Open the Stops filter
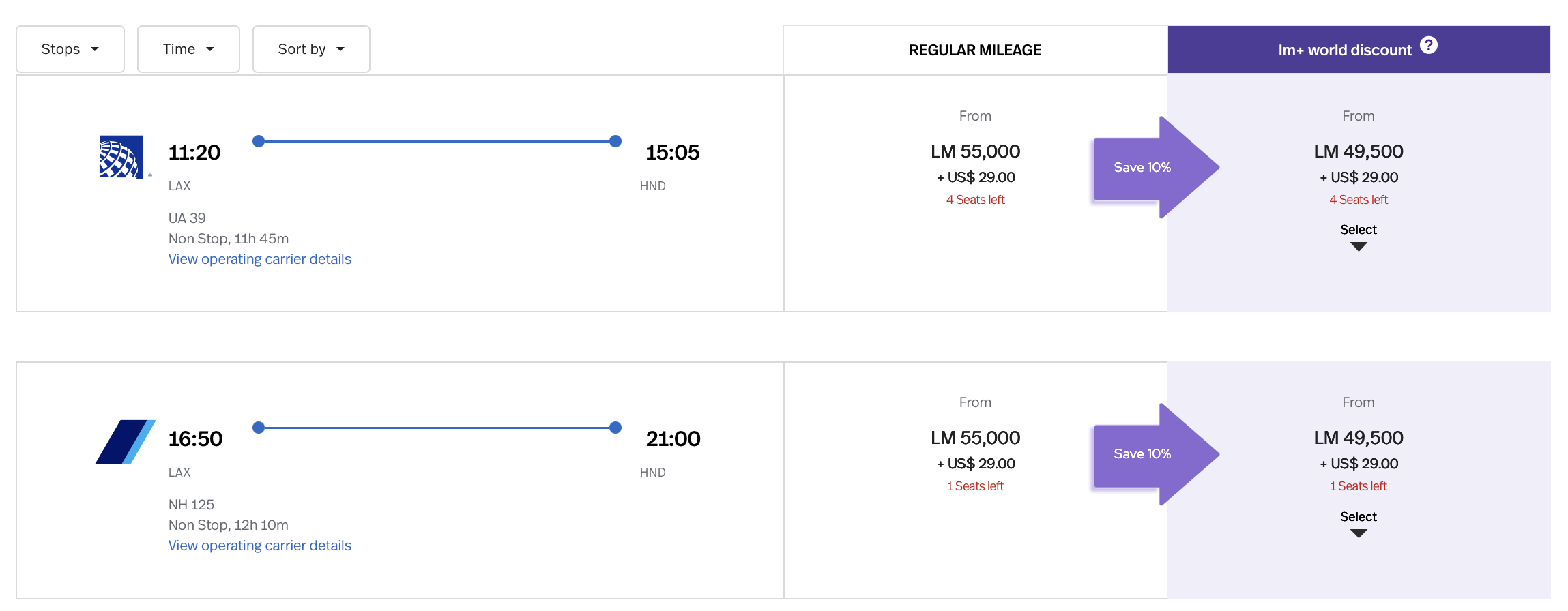 [x=69, y=48]
